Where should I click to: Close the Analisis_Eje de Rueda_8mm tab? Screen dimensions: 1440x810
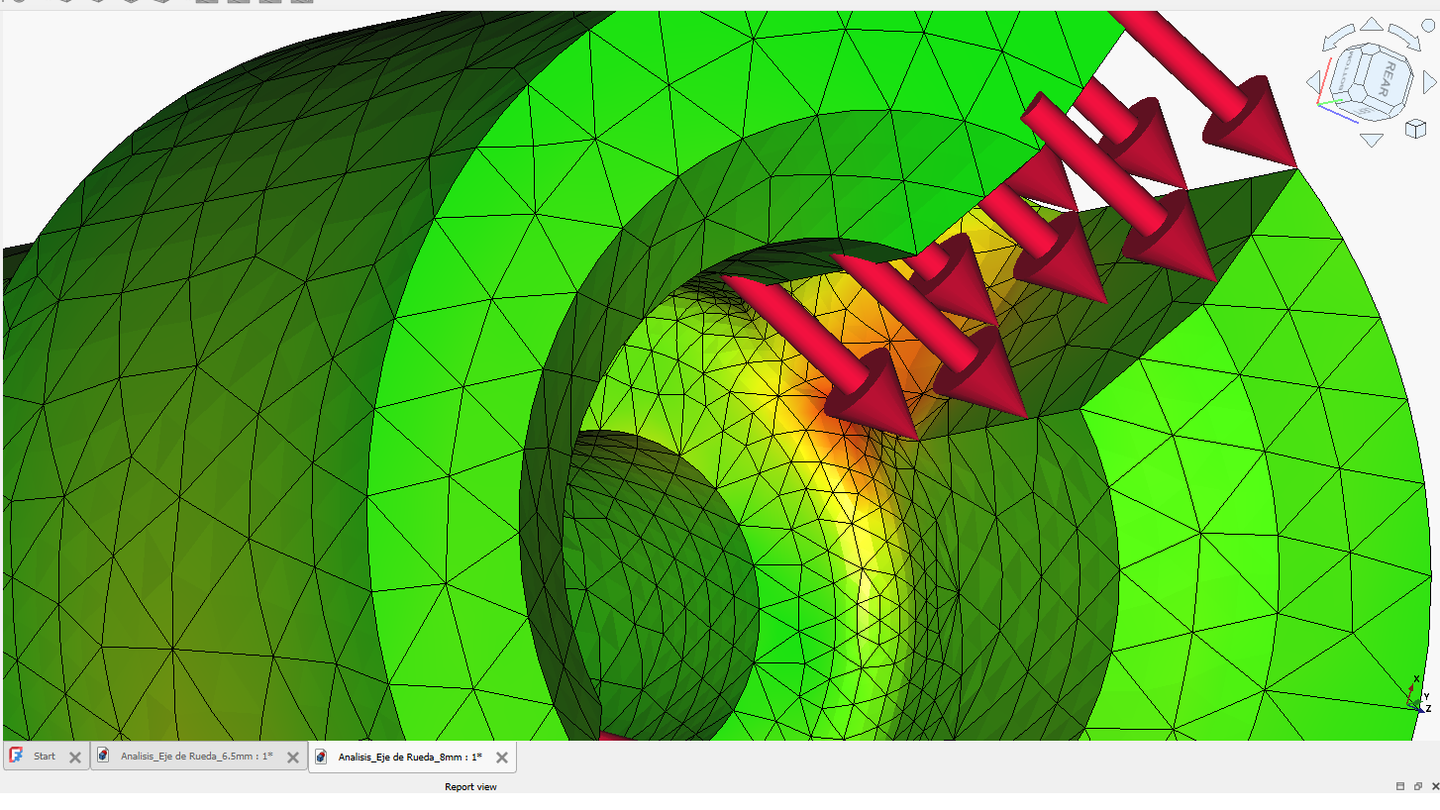pos(502,757)
